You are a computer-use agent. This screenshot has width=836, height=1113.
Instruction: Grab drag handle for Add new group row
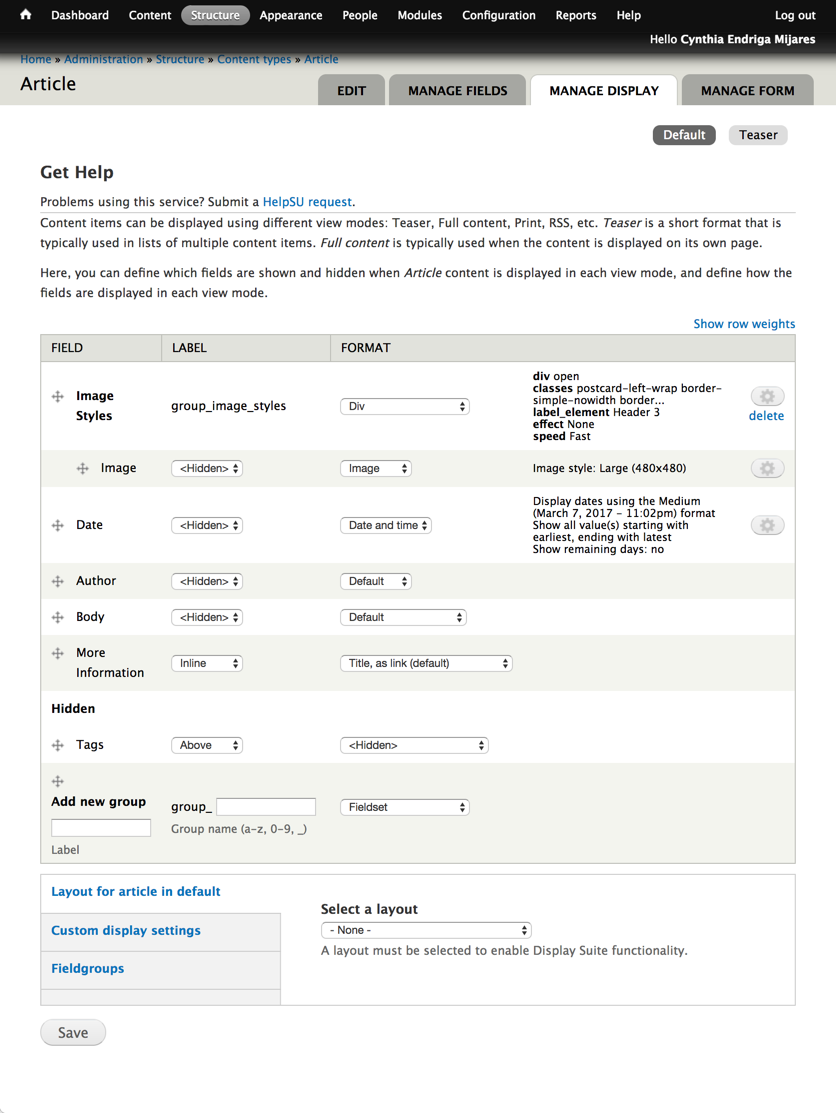(58, 782)
